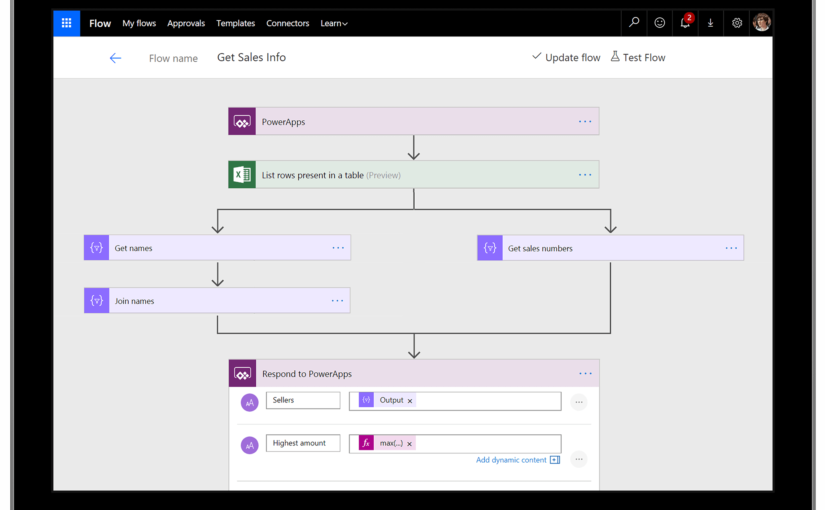Open Sellers output row options menu
Viewport: 825px width, 510px height.
[x=579, y=402]
